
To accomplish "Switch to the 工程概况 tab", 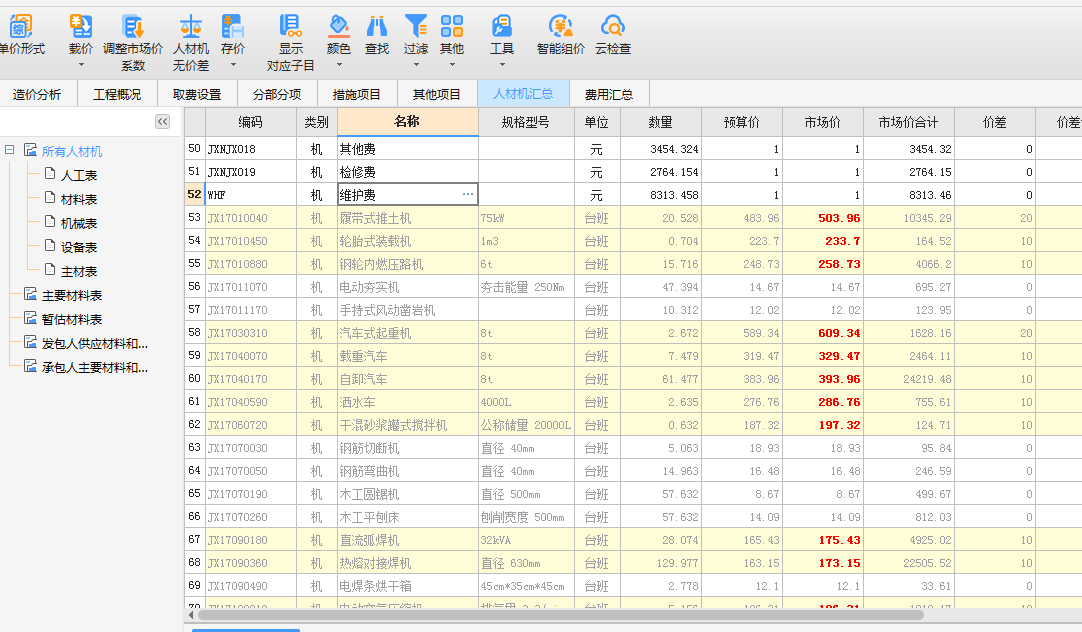I will (117, 95).
